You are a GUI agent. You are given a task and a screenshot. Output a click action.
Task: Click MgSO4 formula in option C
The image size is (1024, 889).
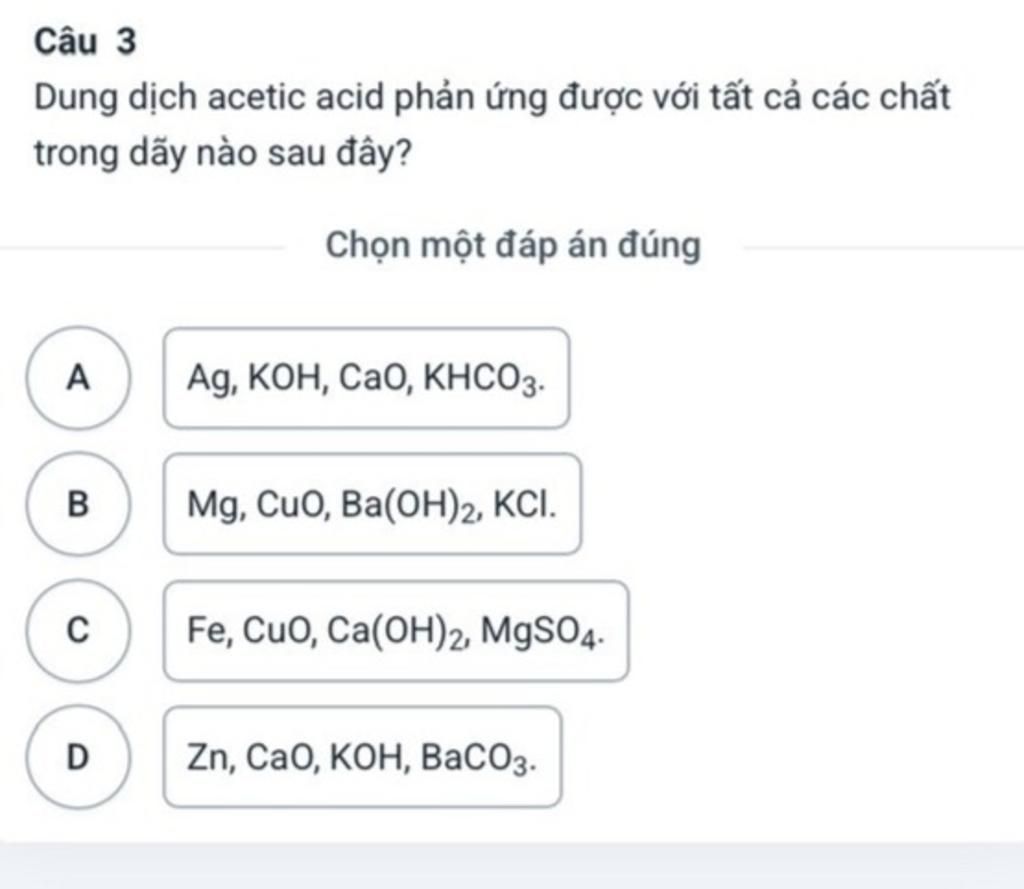click(541, 632)
